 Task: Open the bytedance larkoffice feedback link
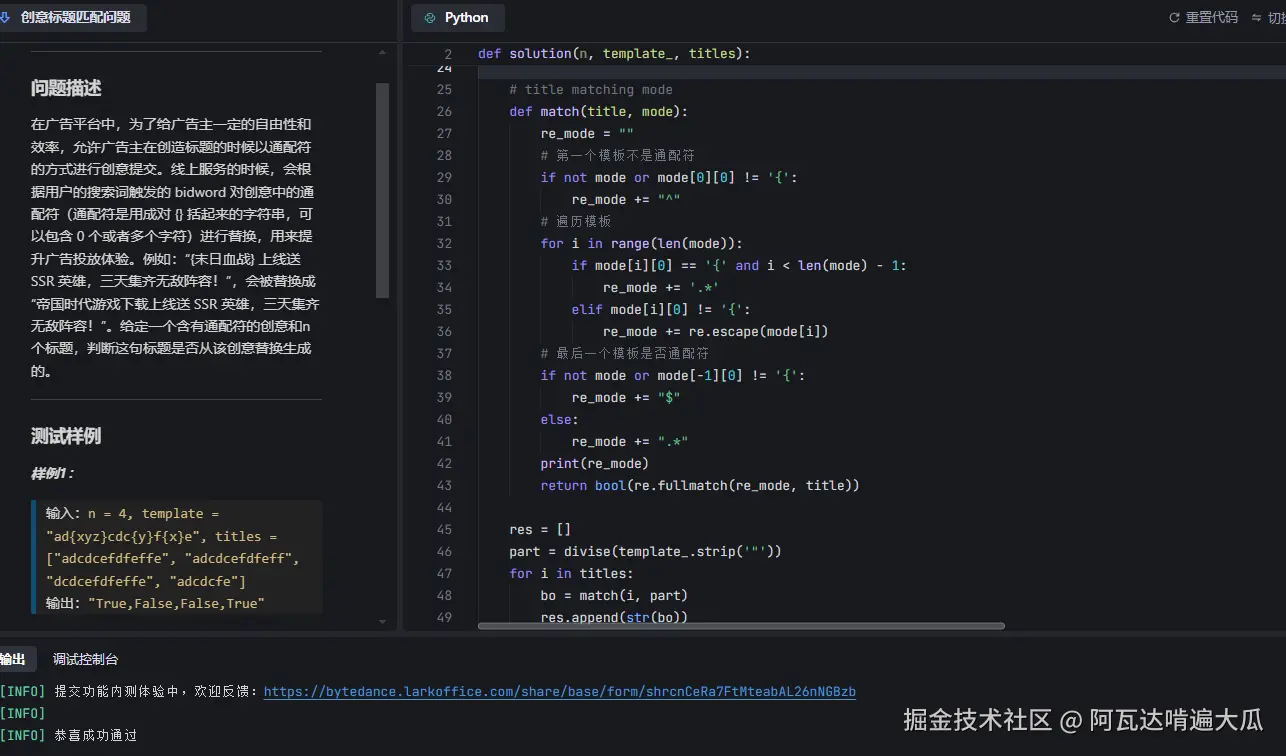[559, 690]
